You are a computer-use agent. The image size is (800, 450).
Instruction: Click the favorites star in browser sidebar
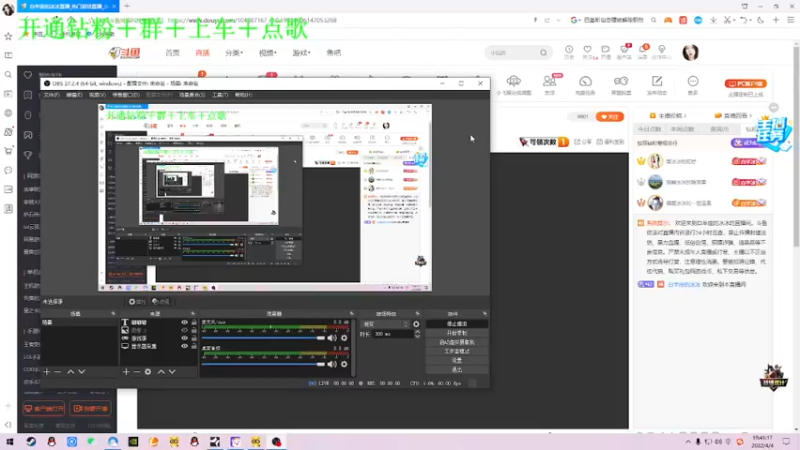(x=8, y=36)
